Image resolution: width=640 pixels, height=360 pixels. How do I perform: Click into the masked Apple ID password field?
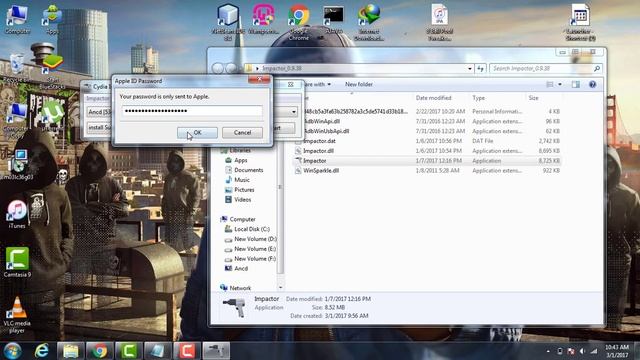coord(192,111)
